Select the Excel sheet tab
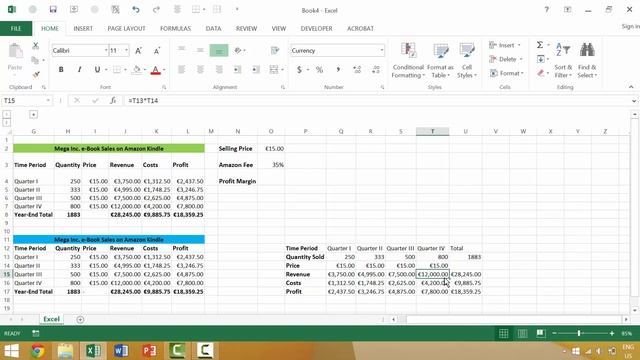Screen dimensions: 640x360 point(51,319)
